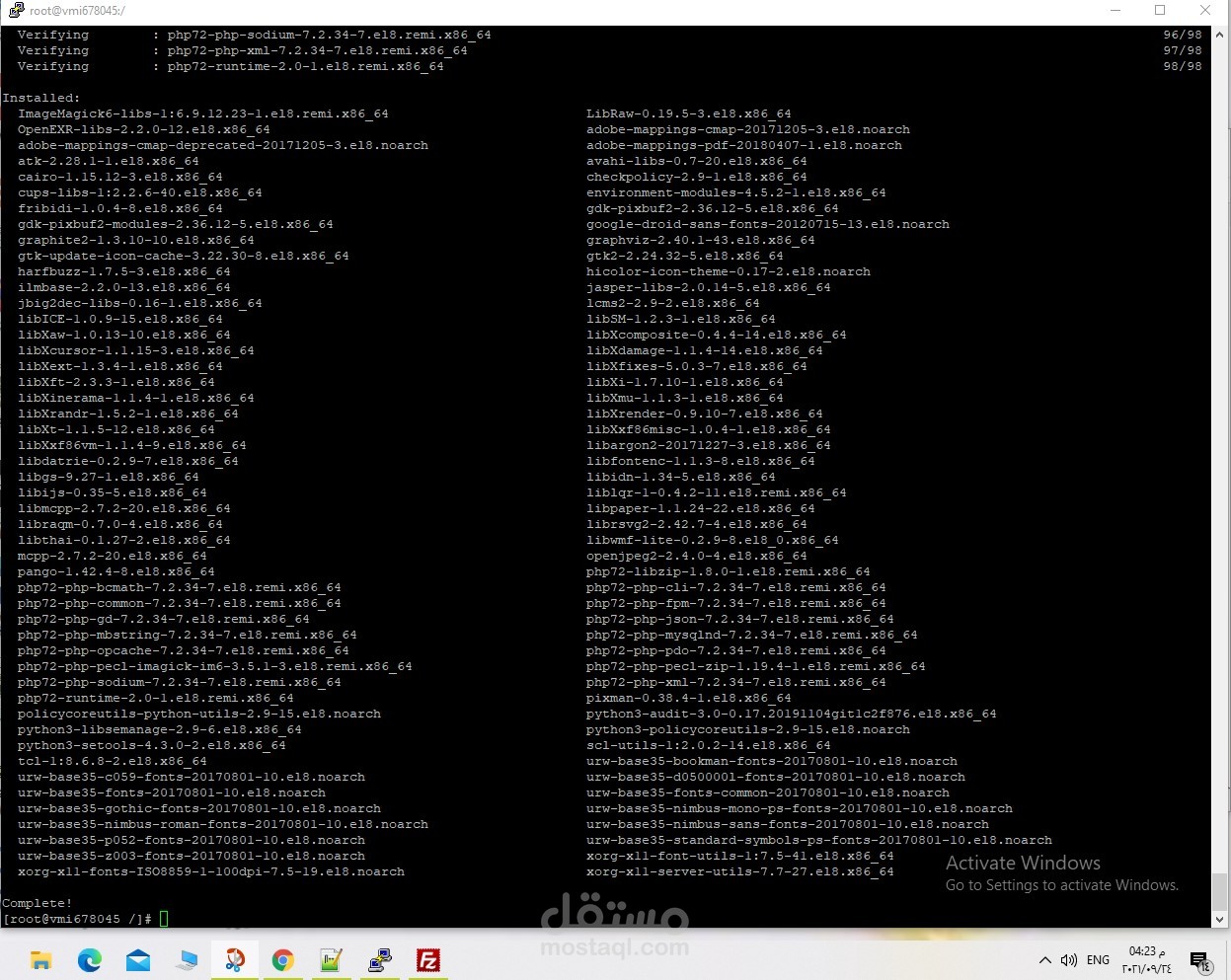
Task: Click the tcl-1:8.6.8-2 package line
Action: pos(113,761)
